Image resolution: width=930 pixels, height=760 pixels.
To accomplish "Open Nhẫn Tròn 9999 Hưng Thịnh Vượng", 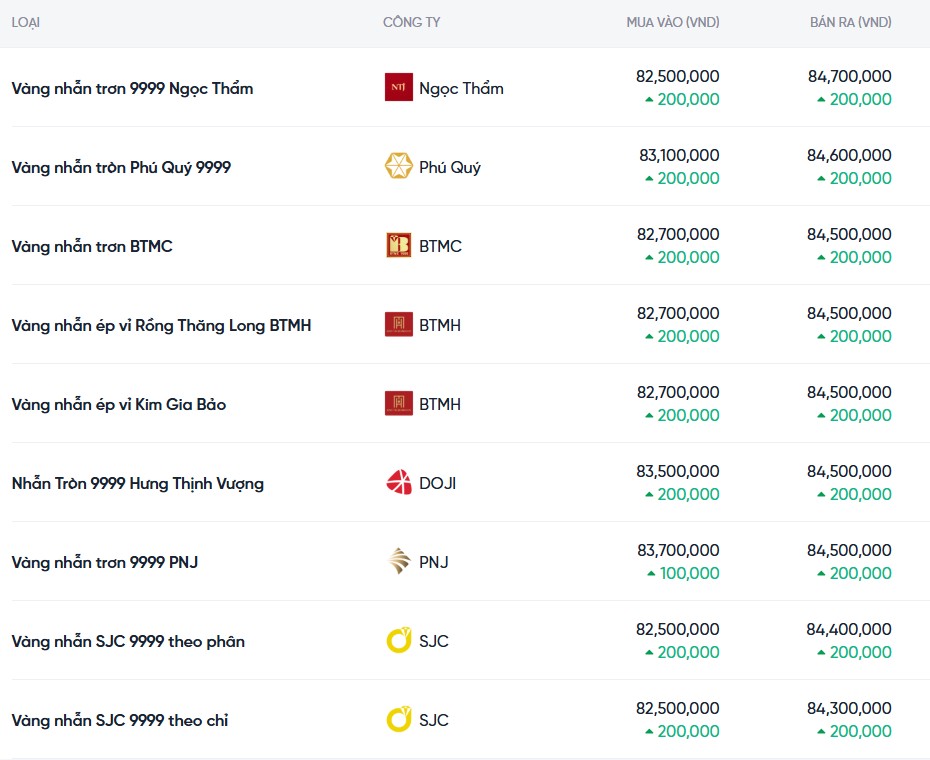I will click(137, 483).
